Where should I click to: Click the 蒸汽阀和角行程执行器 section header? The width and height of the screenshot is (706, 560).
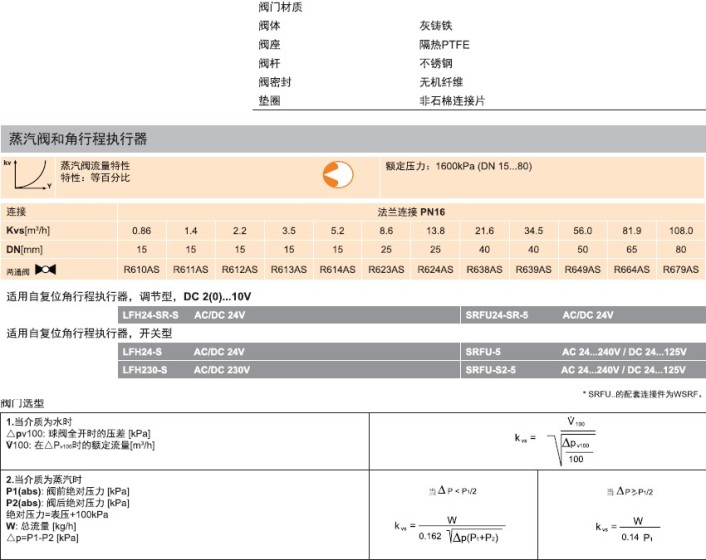[x=78, y=138]
